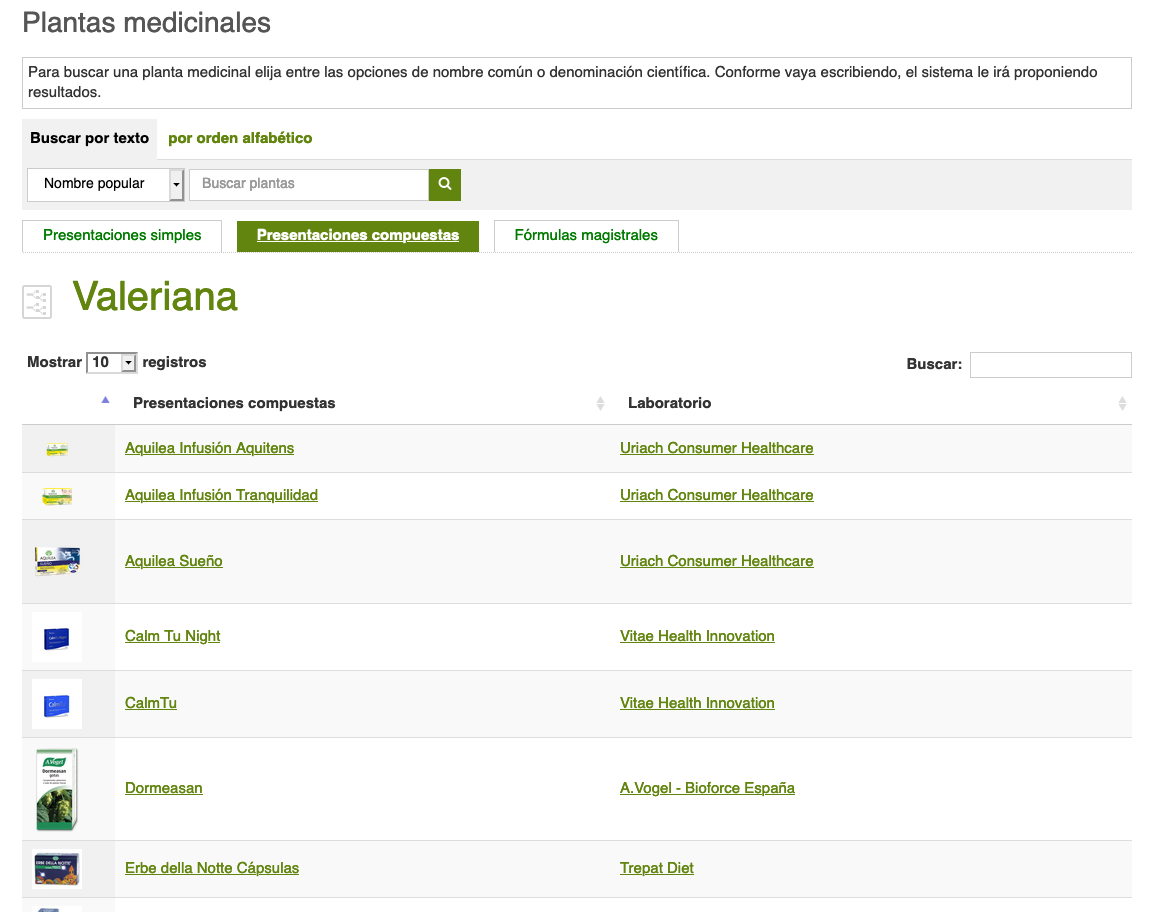
Task: Click the Valeriana plant heading
Action: 155,297
